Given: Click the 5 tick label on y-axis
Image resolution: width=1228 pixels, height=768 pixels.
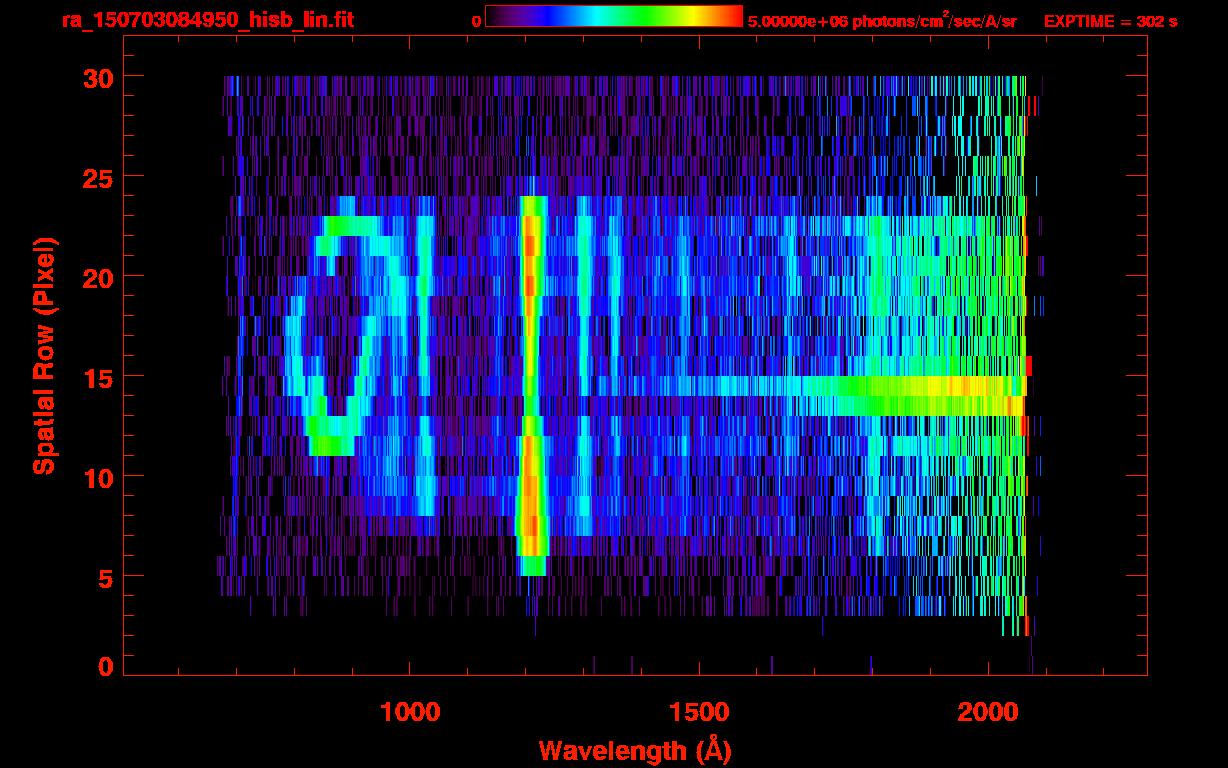Looking at the screenshot, I should click(104, 577).
